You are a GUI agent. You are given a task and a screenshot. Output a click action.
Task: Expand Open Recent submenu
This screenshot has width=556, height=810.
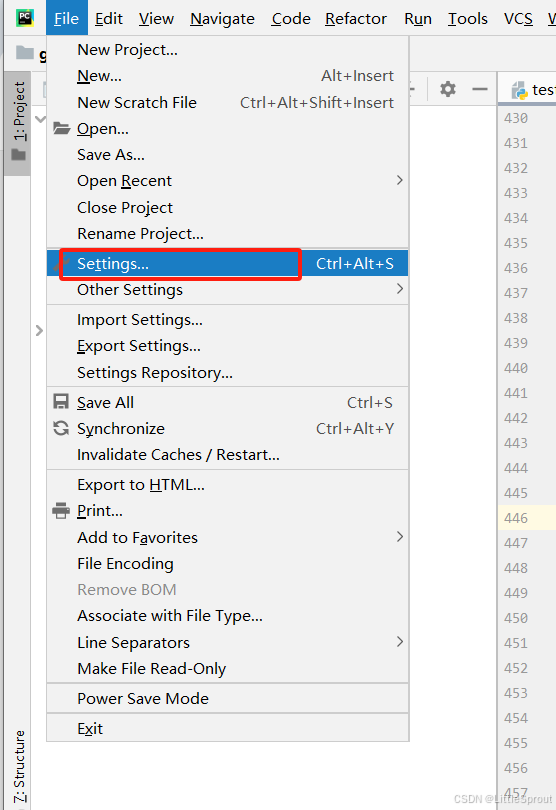click(227, 181)
